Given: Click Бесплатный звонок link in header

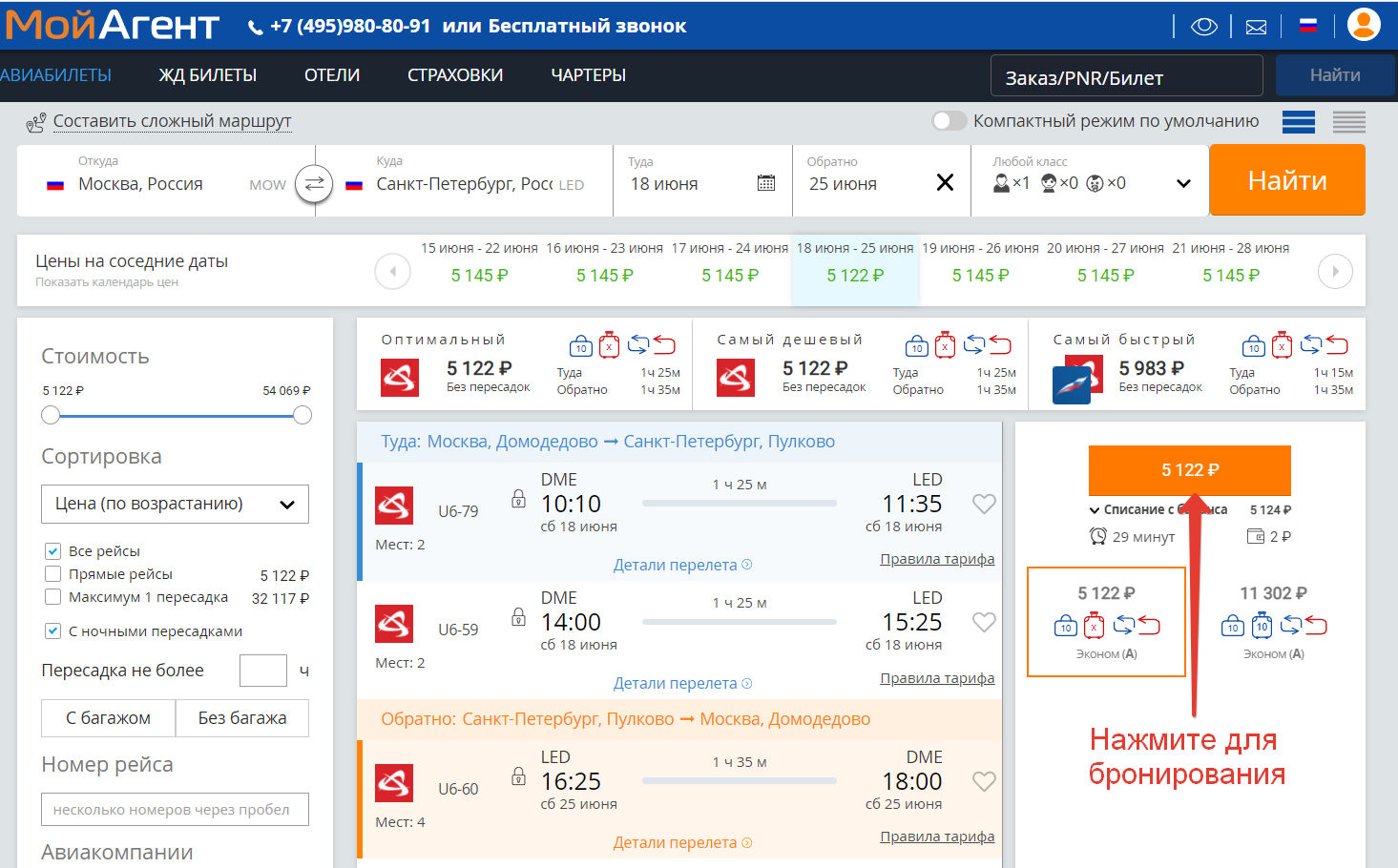Looking at the screenshot, I should (x=587, y=26).
